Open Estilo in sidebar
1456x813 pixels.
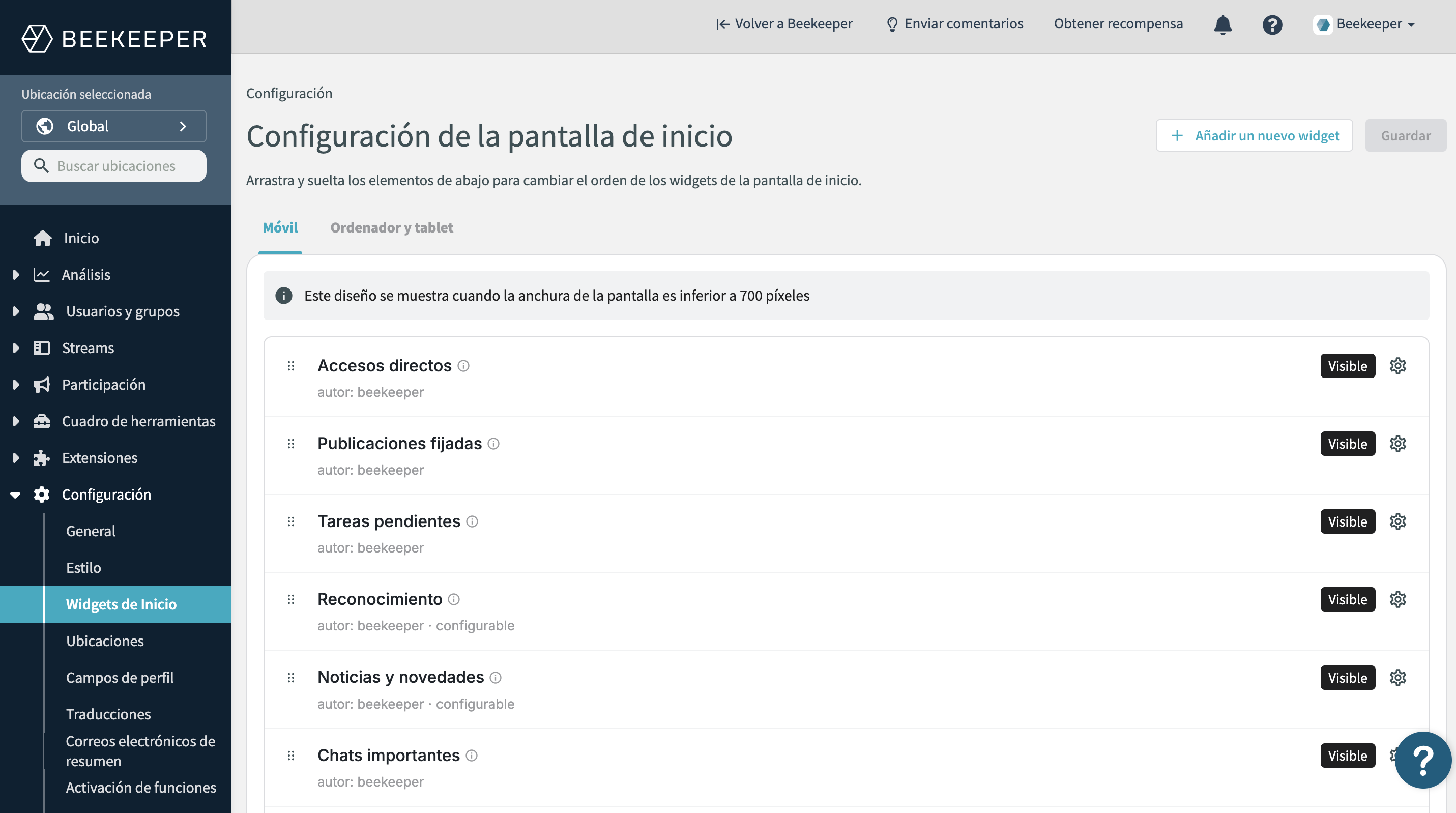tap(83, 568)
